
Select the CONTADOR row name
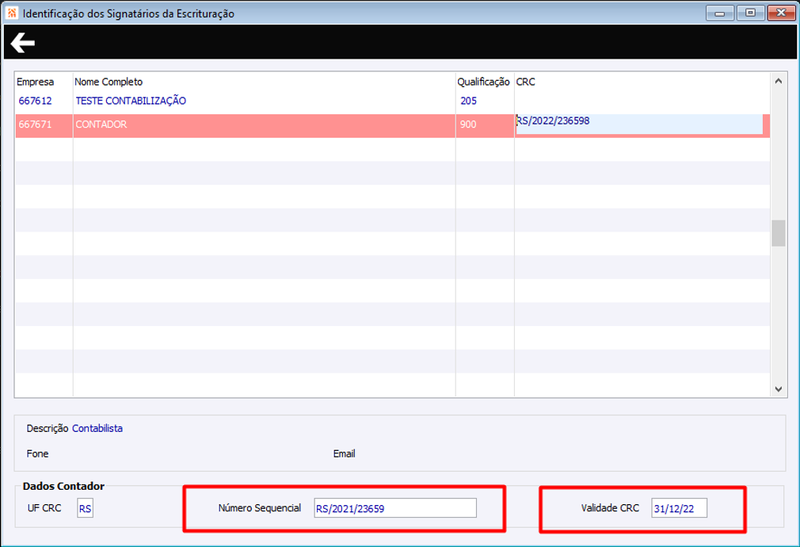click(101, 124)
